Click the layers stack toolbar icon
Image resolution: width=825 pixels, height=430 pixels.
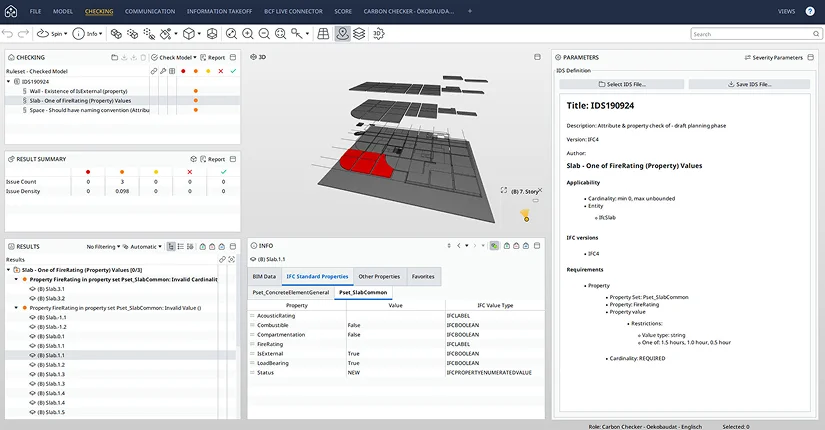pos(359,33)
